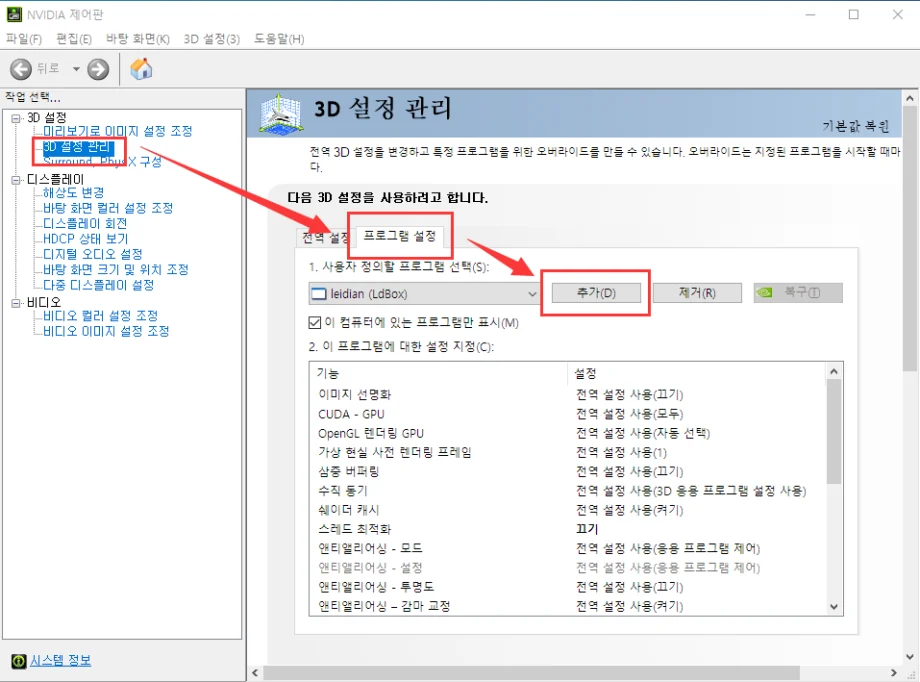
Task: Select Surround, PhysX 구성 item
Action: click(x=102, y=161)
